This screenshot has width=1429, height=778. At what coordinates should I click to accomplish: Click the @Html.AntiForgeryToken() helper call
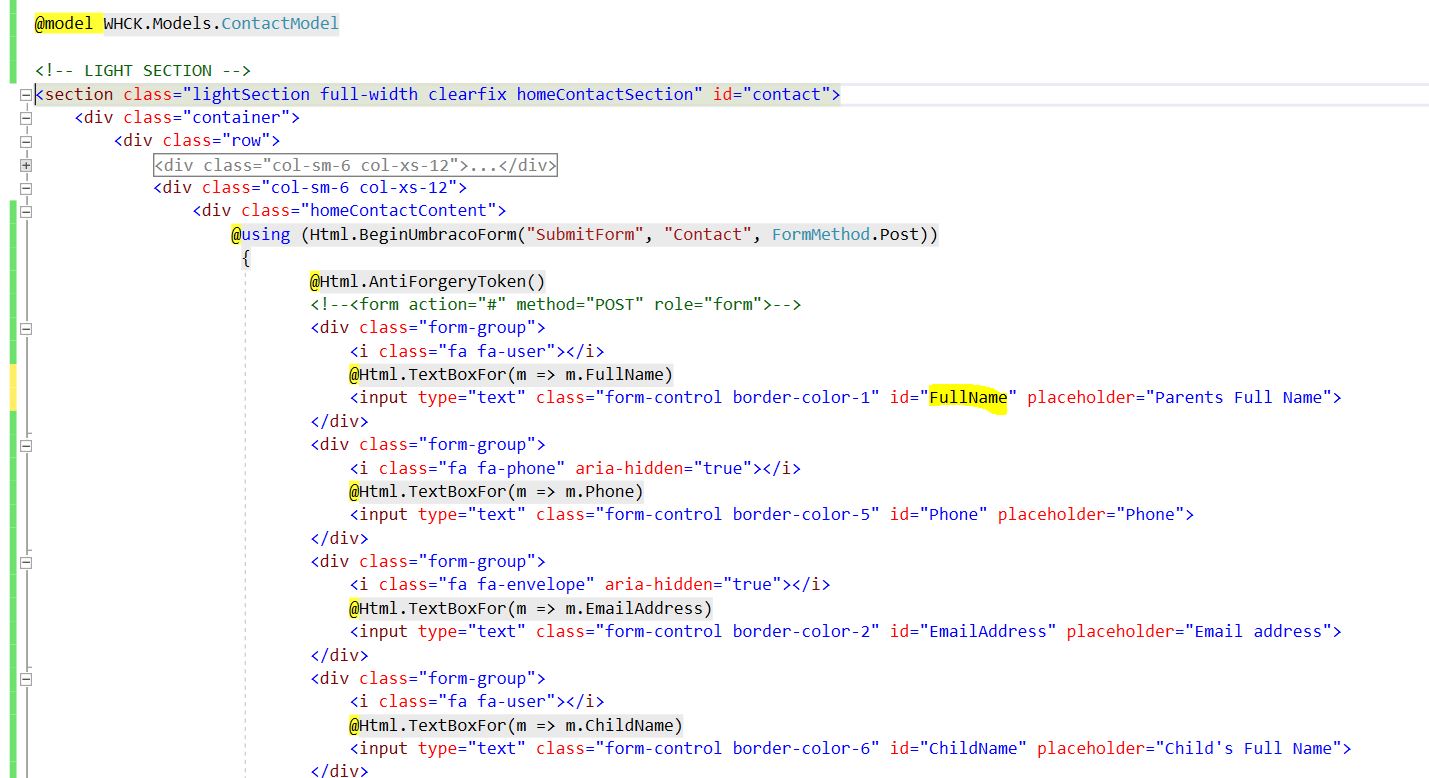tap(428, 281)
